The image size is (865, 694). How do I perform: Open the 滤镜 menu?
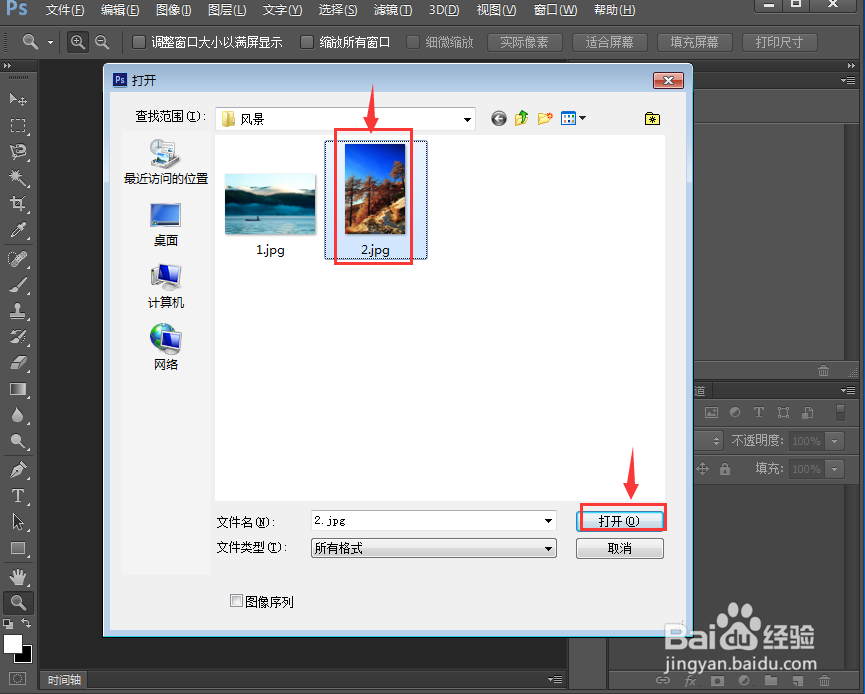(x=392, y=11)
